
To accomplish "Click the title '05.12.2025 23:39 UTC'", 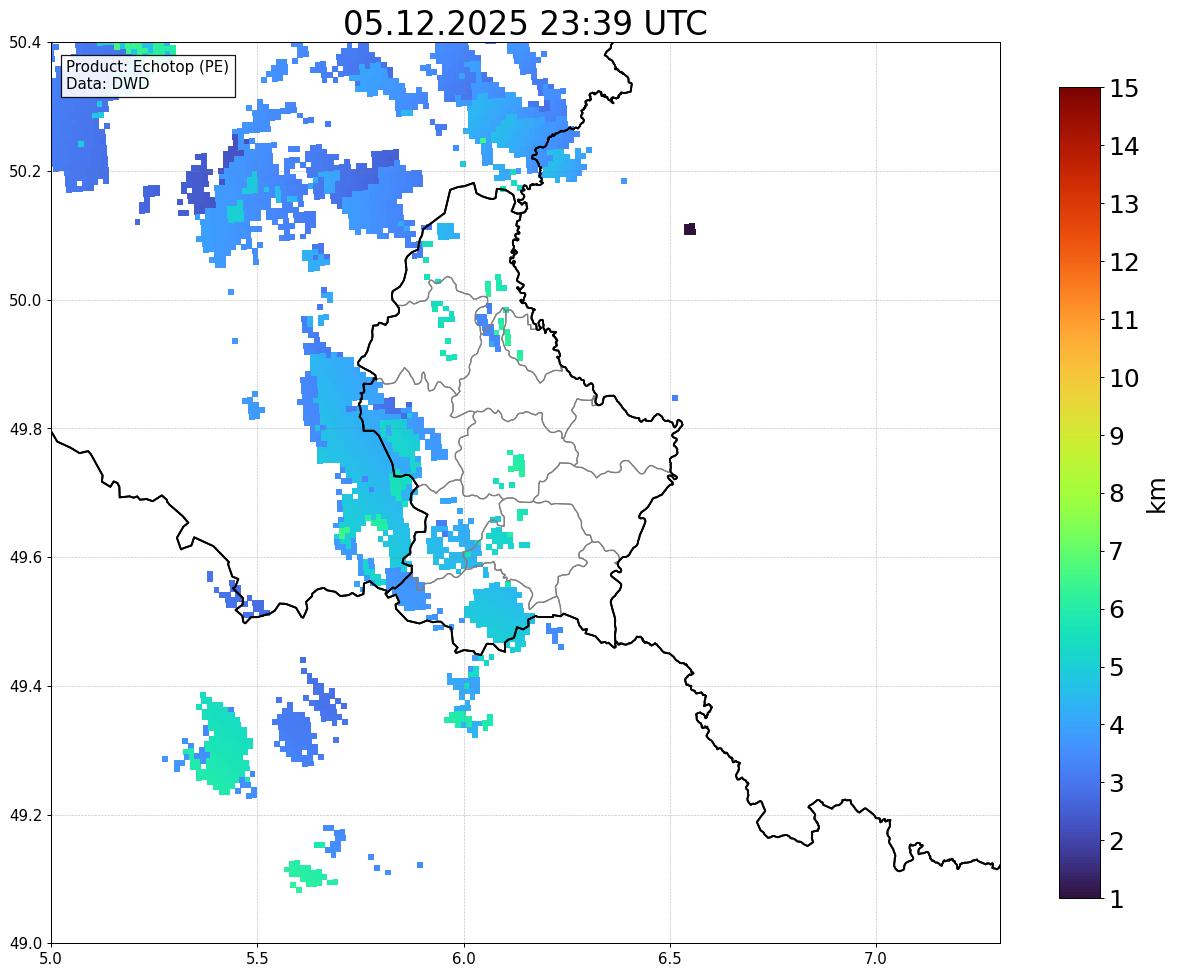I will (x=525, y=23).
